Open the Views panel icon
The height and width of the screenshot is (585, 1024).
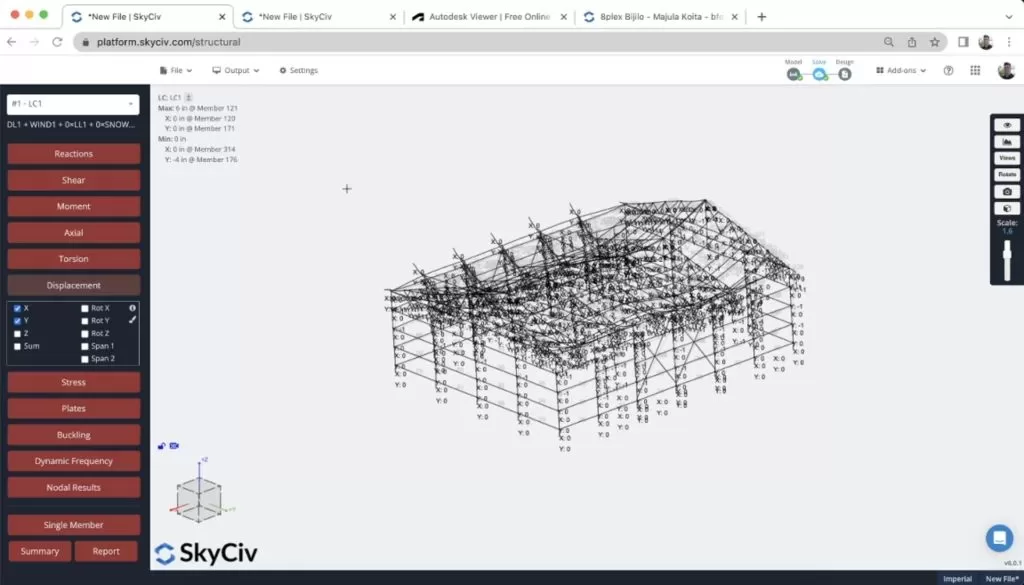tap(1006, 157)
